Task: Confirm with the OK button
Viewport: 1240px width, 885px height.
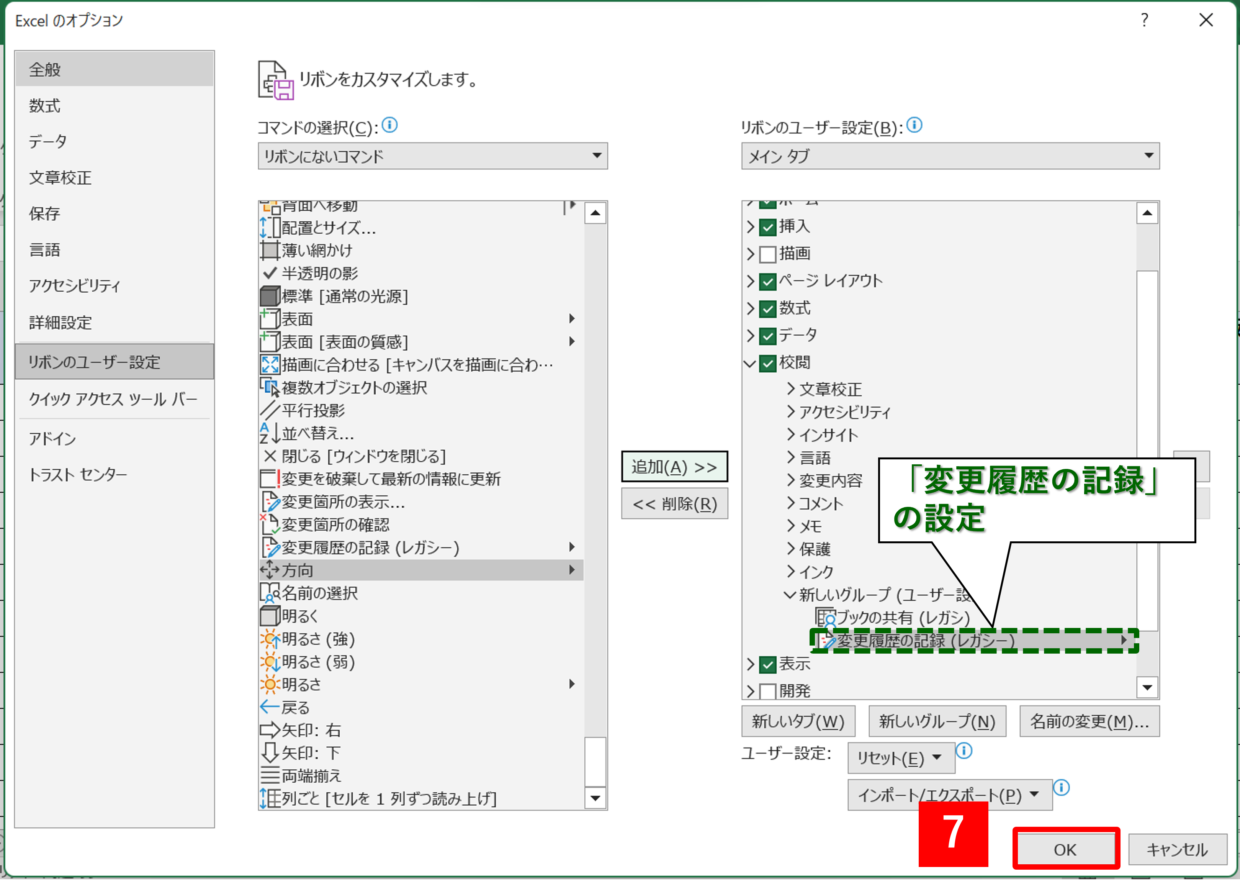Action: coord(1065,849)
